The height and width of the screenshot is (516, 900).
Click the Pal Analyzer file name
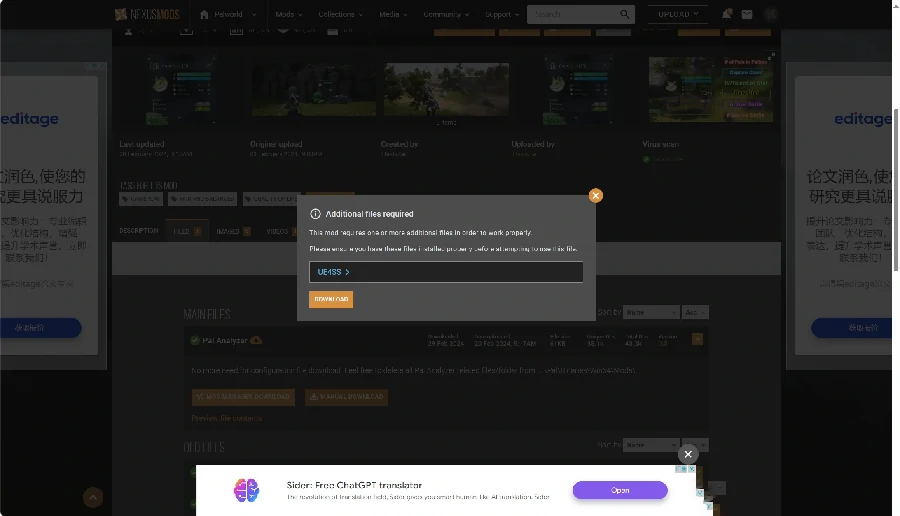click(225, 340)
